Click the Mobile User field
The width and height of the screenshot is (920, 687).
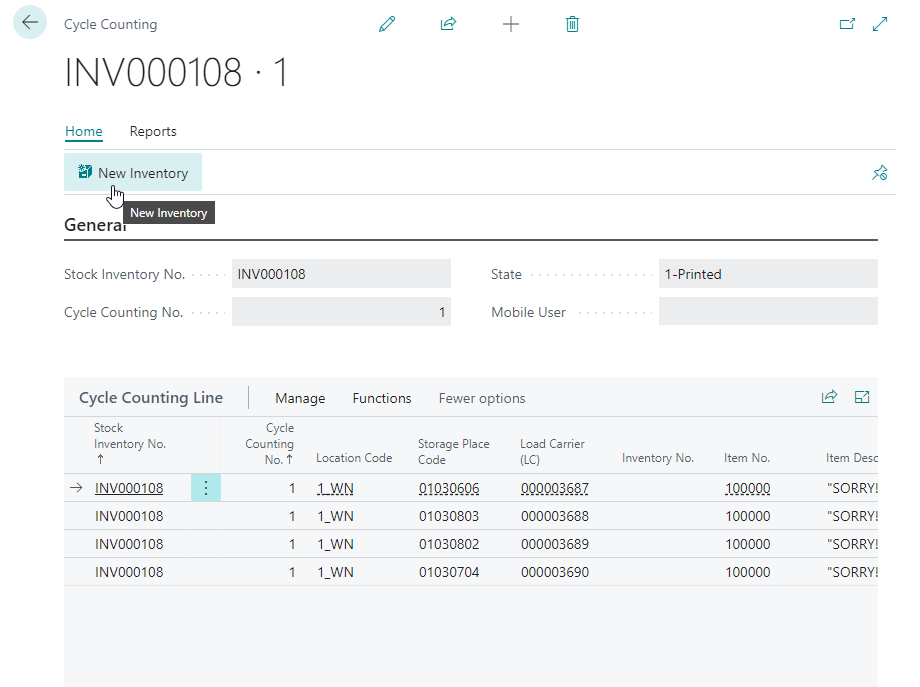tap(767, 312)
